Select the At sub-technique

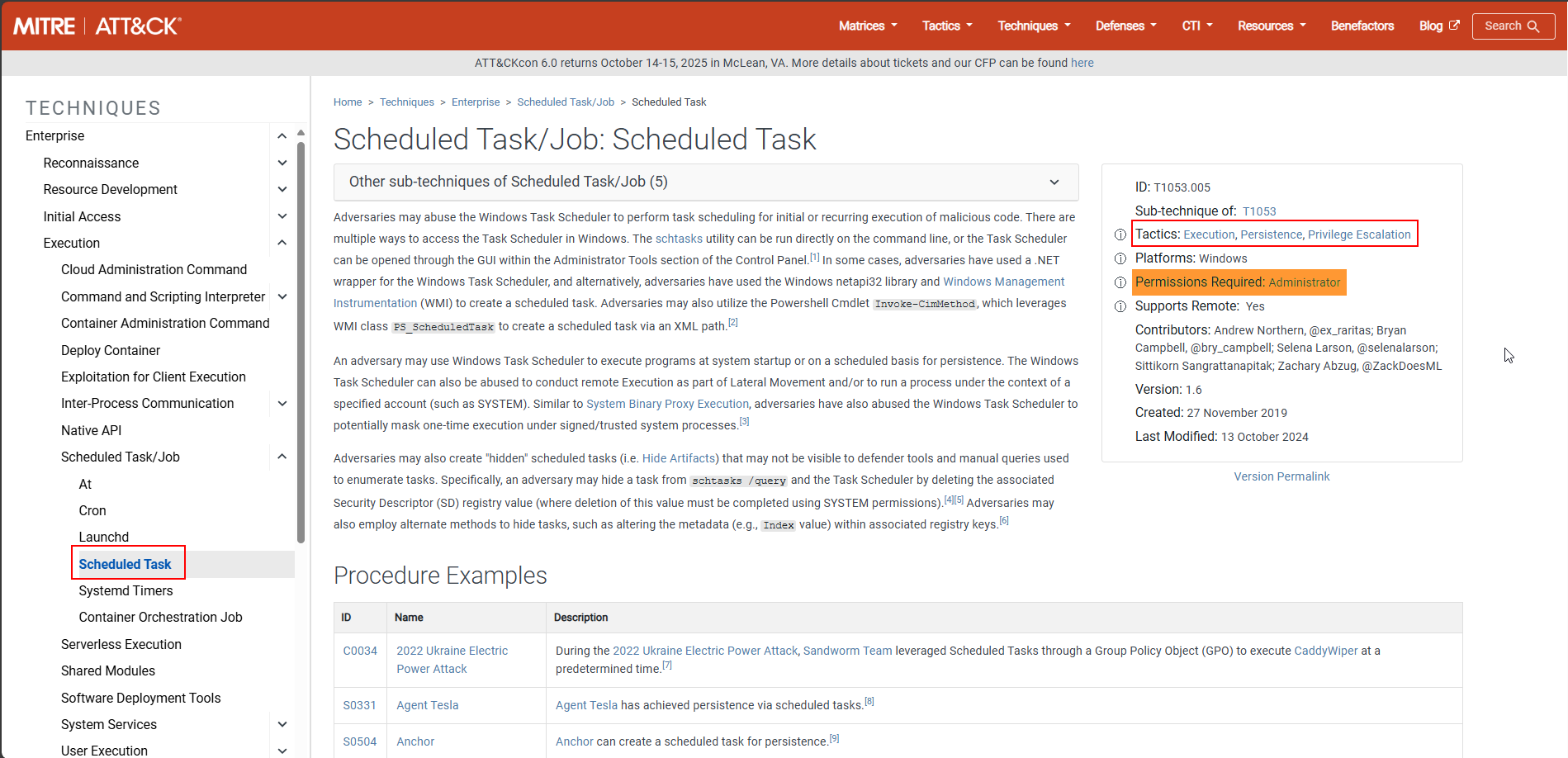coord(85,484)
